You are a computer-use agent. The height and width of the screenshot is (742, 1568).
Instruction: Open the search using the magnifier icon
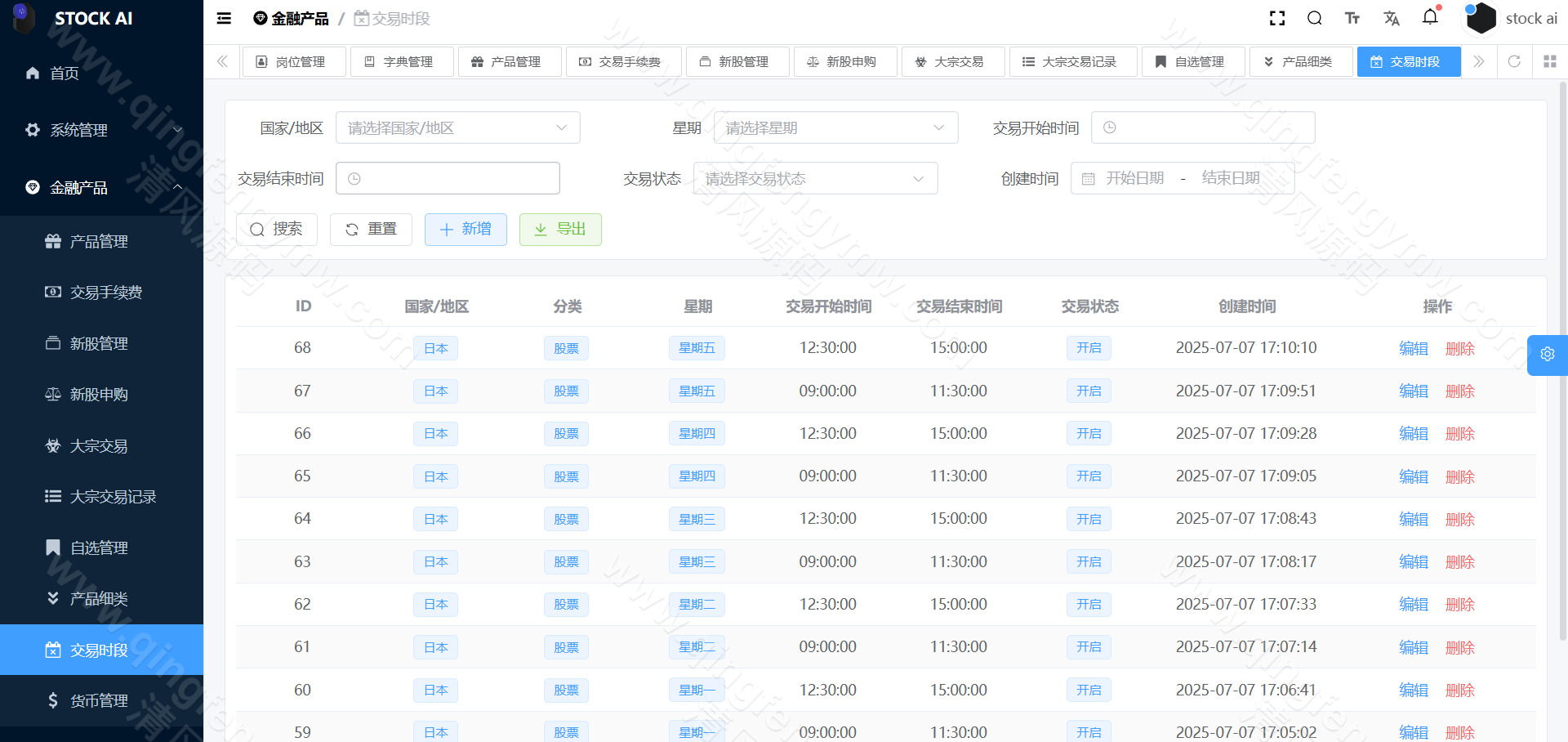tap(1314, 17)
